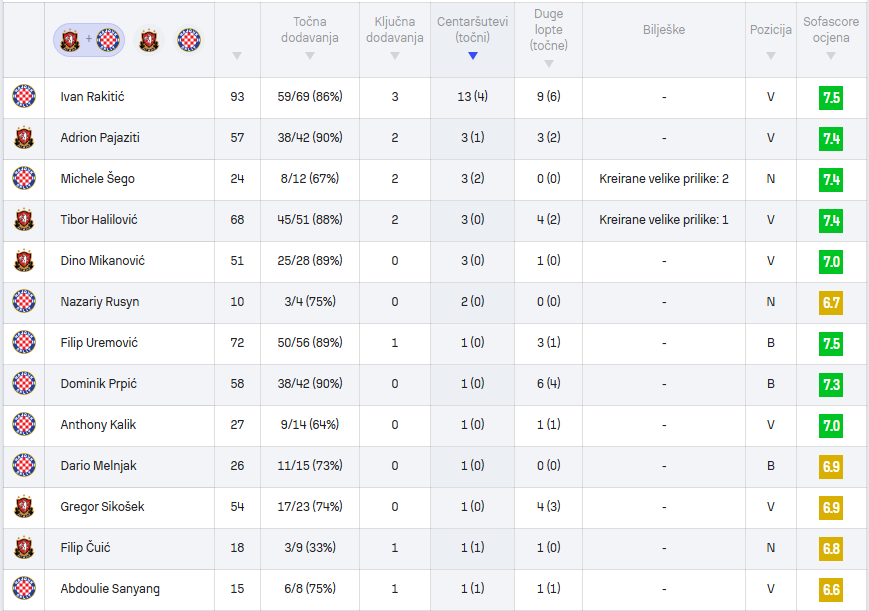
Task: Sort by Točna dodavanja arrow
Action: pyautogui.click(x=310, y=56)
